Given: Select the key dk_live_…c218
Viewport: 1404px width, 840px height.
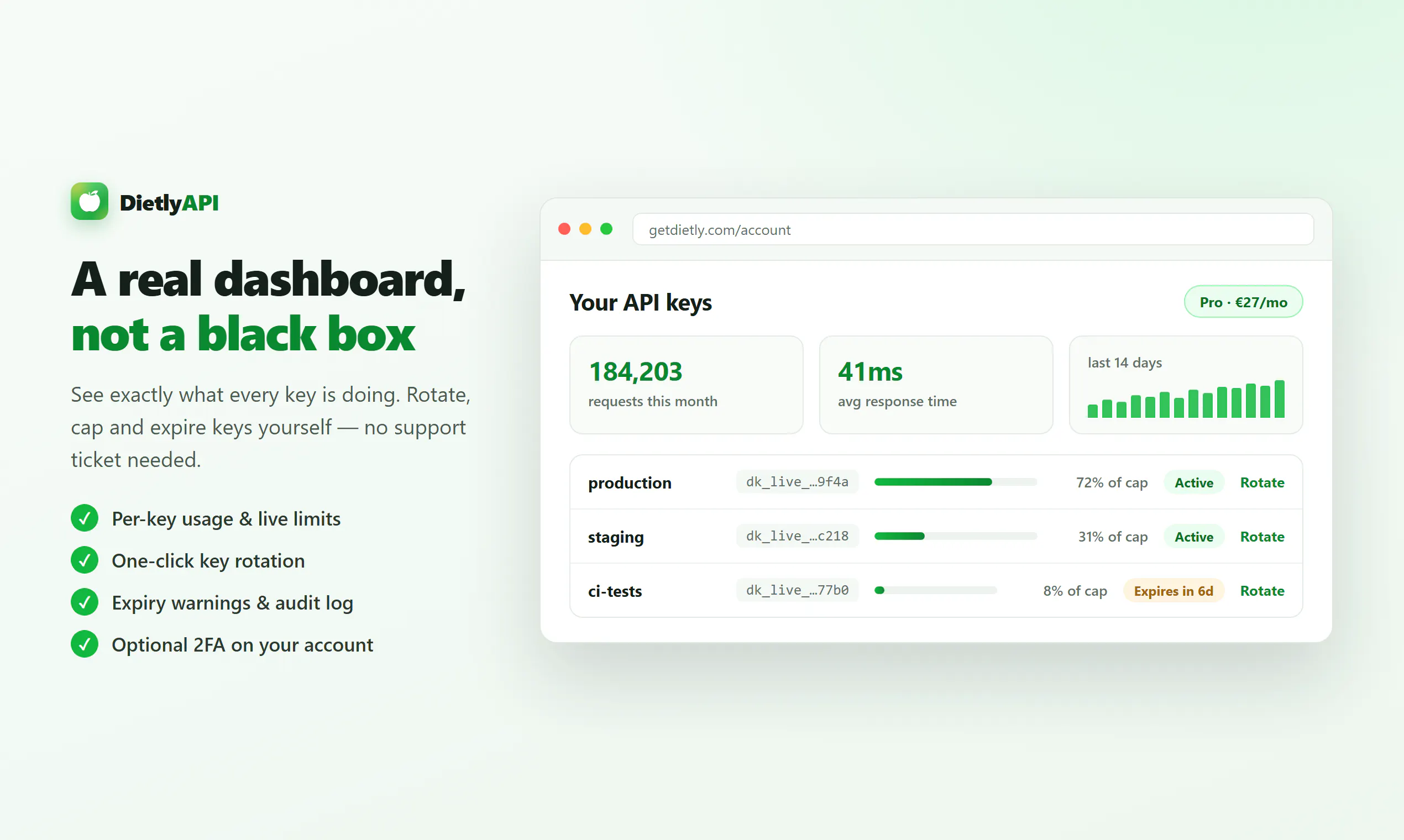Looking at the screenshot, I should 797,536.
